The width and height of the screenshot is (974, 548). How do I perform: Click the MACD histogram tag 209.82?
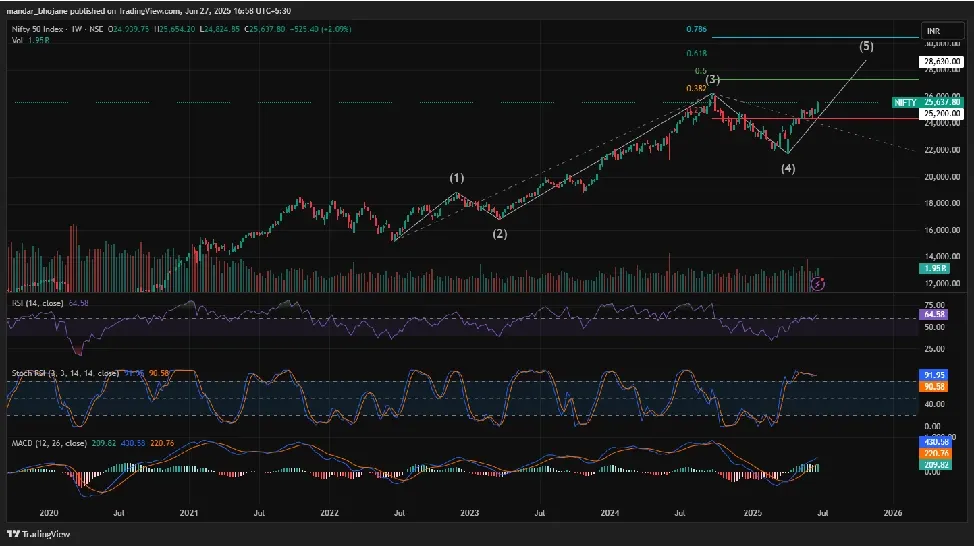click(x=935, y=465)
